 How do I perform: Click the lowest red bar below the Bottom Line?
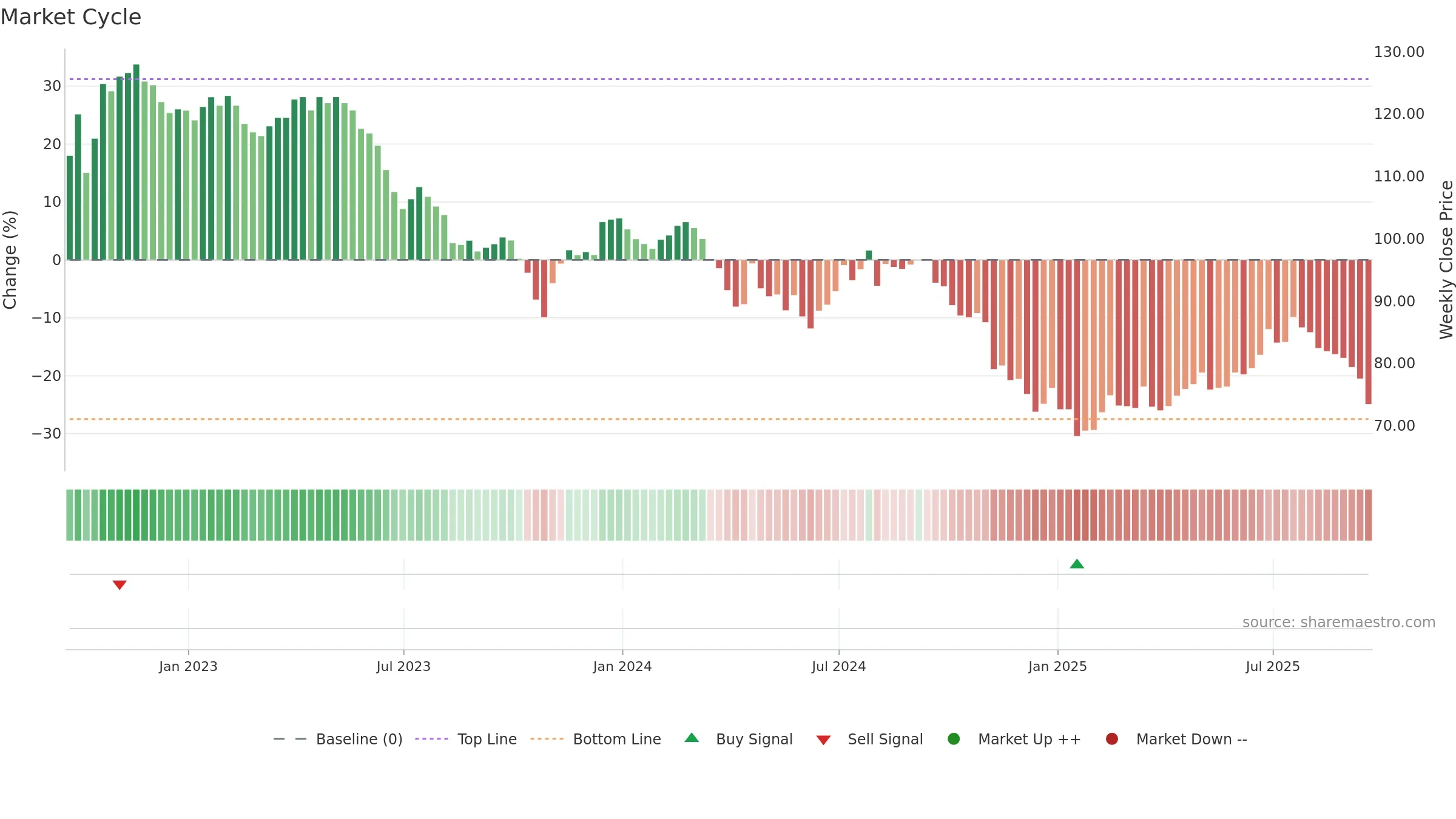1077,348
